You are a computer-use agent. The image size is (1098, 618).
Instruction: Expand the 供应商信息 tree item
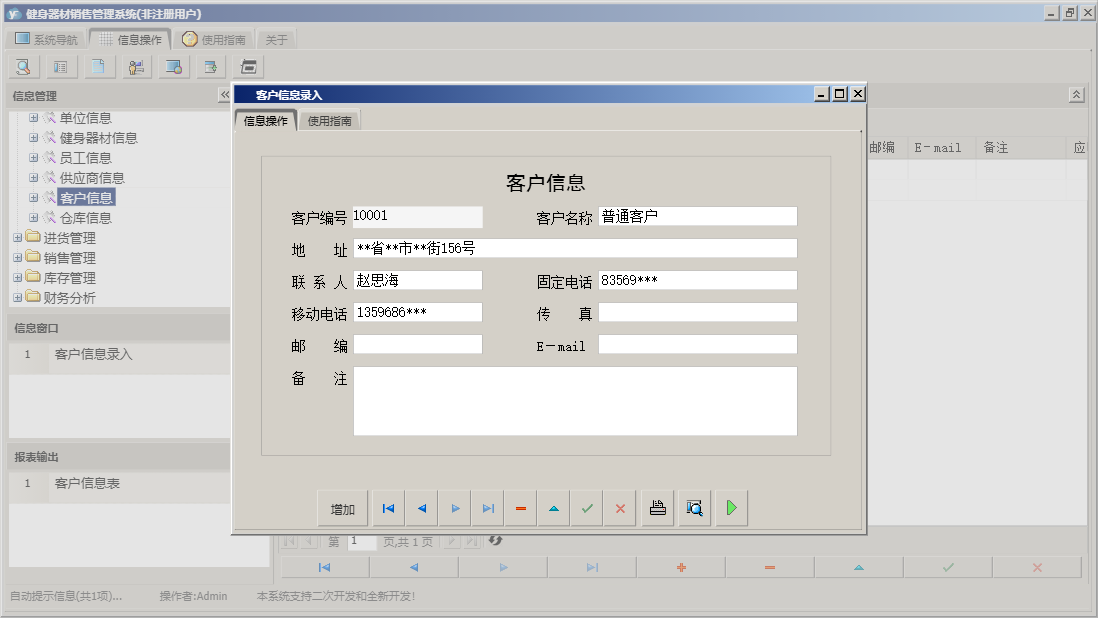click(x=33, y=177)
